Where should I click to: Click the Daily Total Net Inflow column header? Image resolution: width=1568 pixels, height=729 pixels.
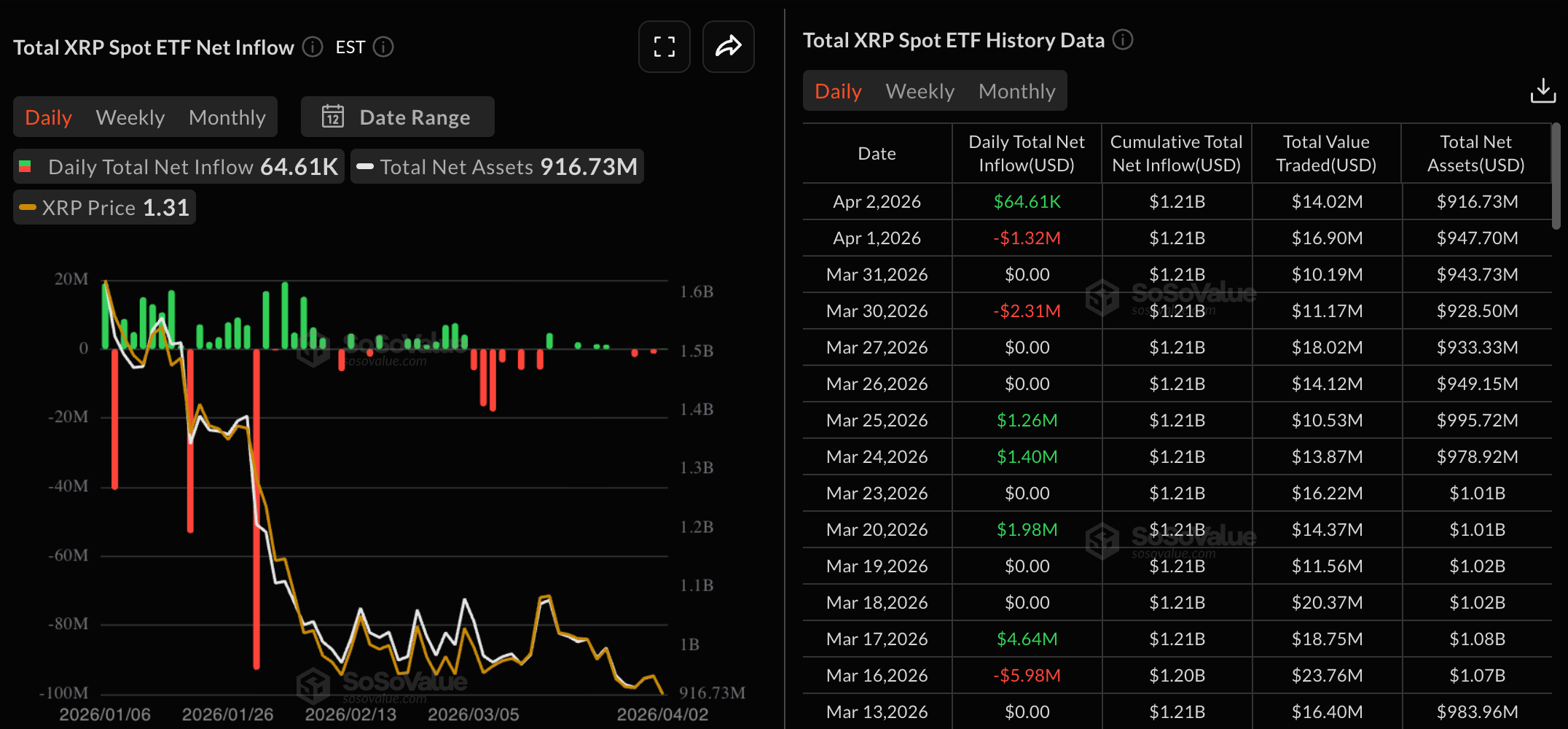click(1026, 153)
